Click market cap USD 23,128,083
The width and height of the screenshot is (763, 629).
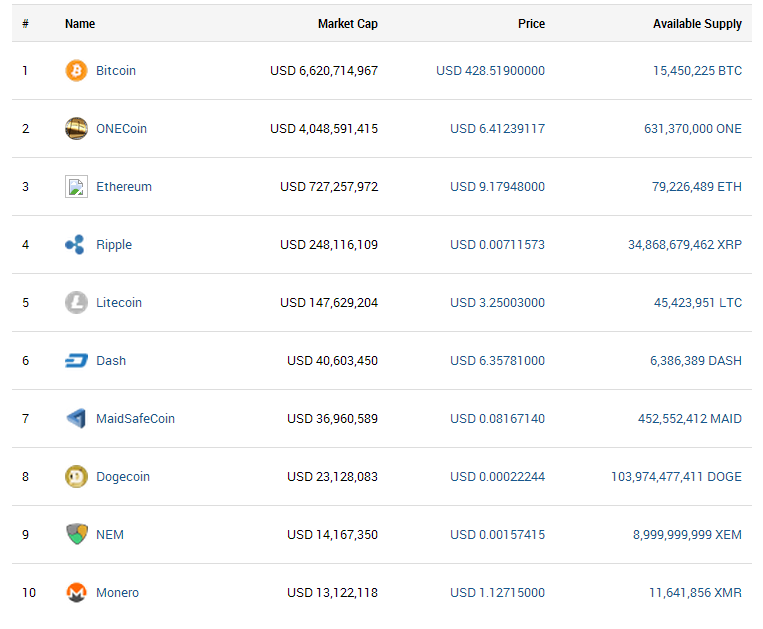click(332, 476)
